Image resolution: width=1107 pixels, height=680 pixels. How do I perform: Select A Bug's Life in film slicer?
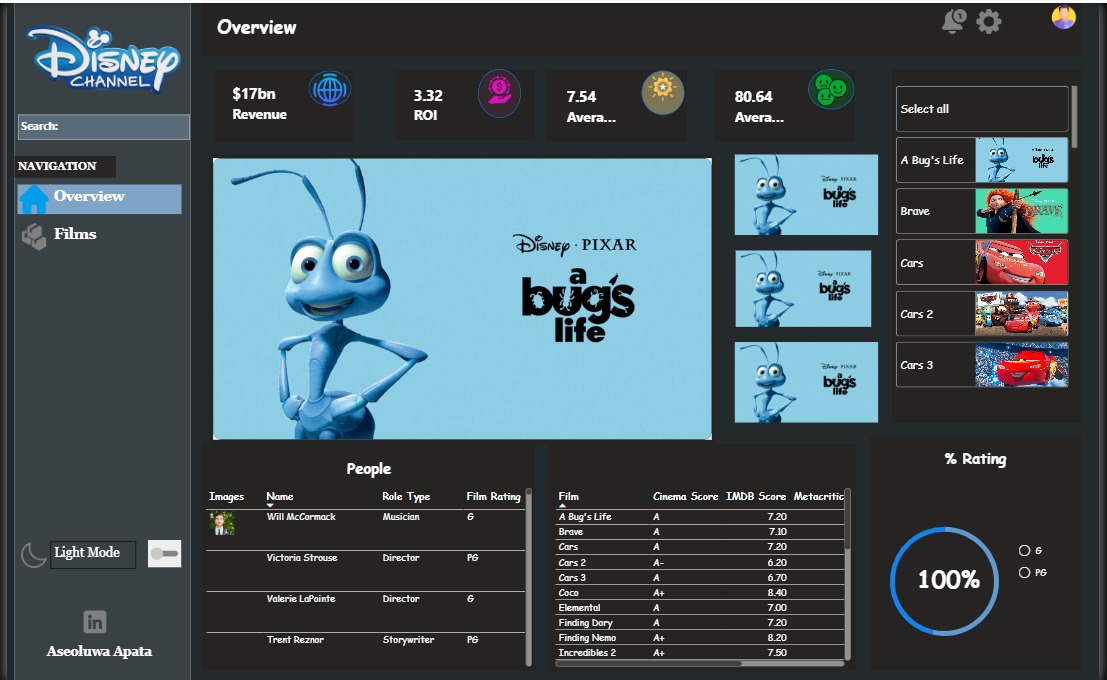click(x=982, y=160)
